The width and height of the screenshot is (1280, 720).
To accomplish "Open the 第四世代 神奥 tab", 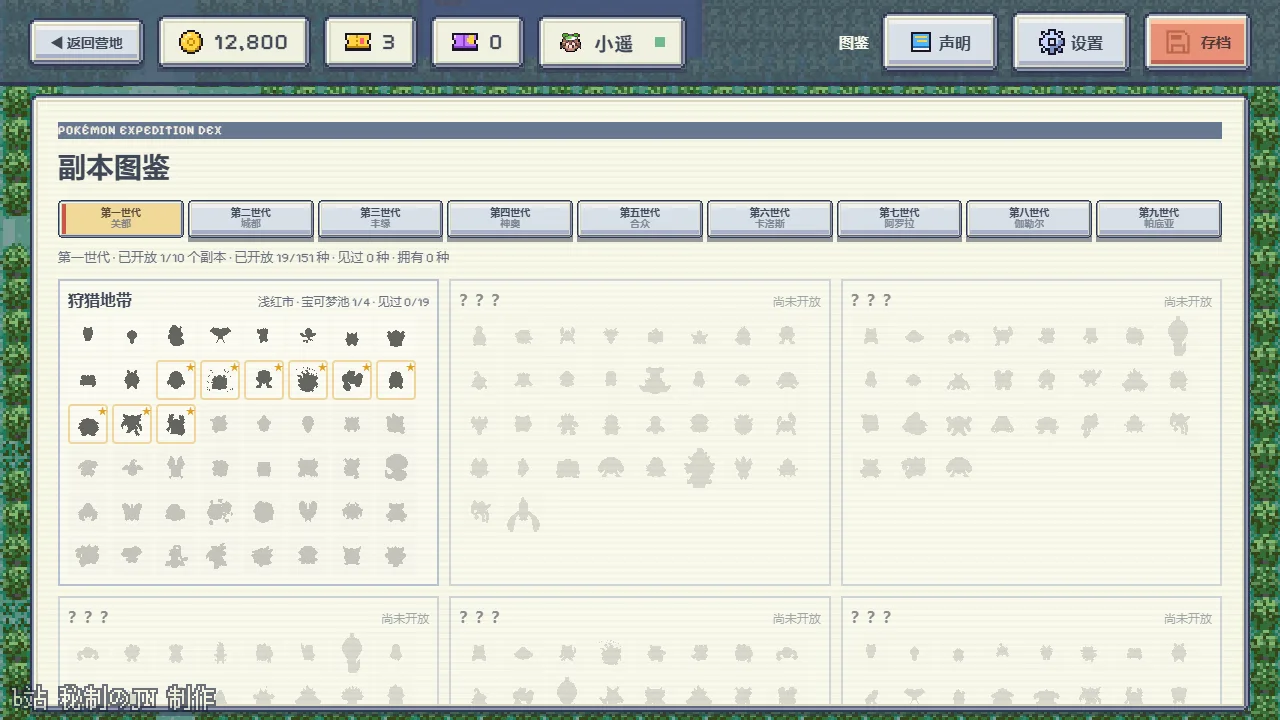I will tap(510, 218).
